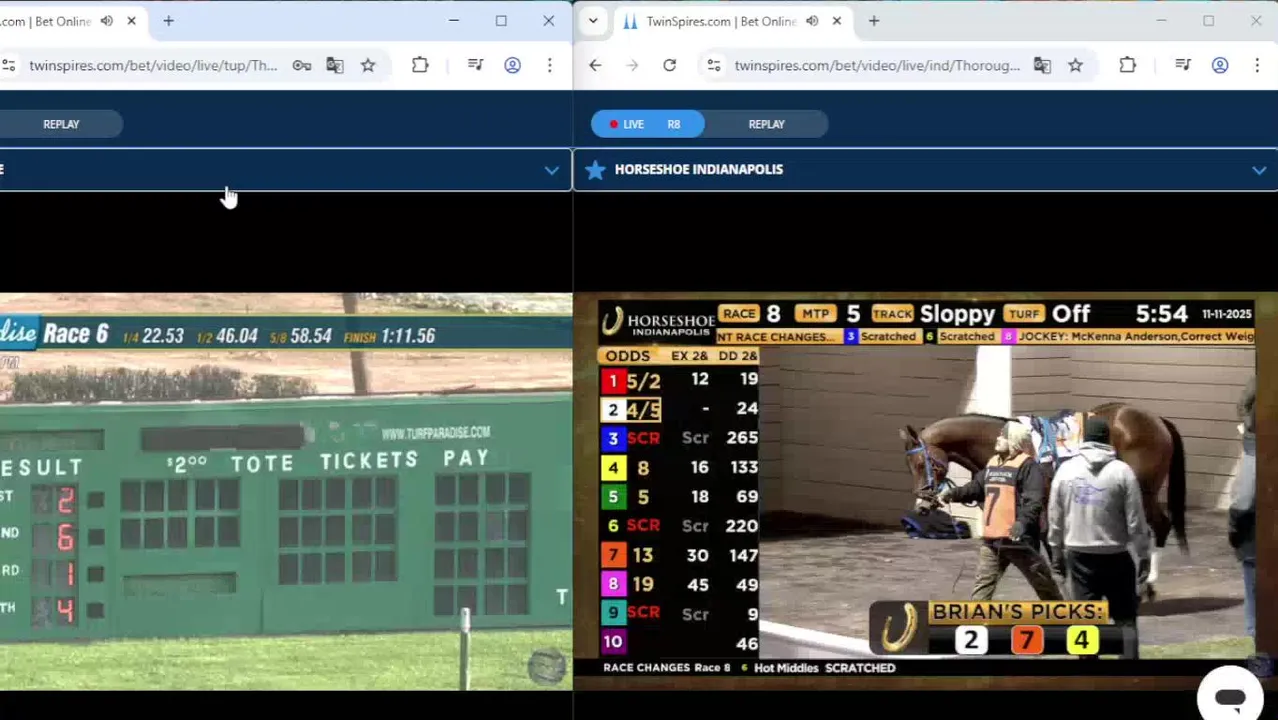
Task: Click the right window URL field
Action: click(x=877, y=65)
